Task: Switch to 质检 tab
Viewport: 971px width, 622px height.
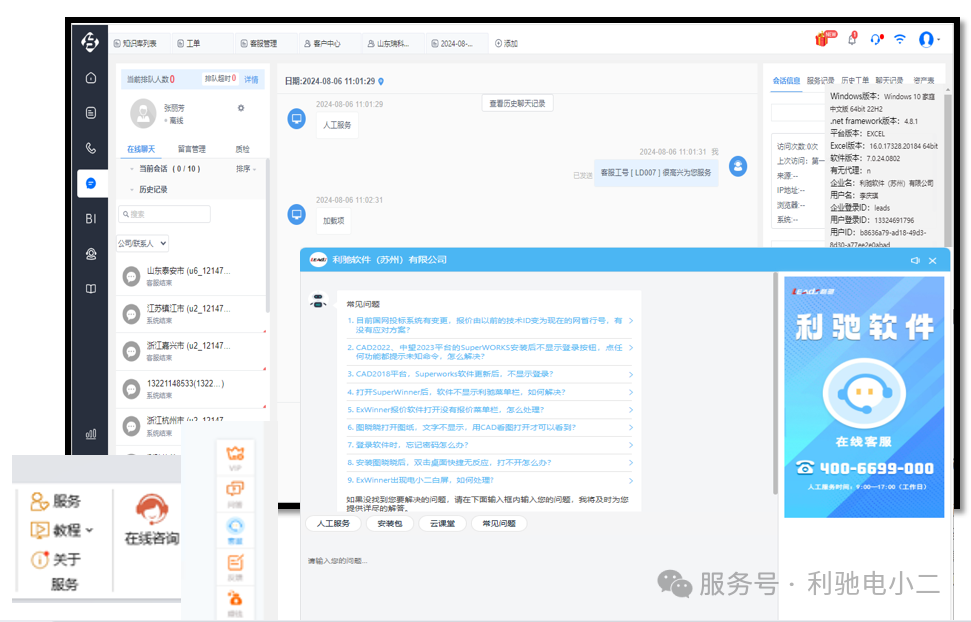Action: (x=242, y=149)
